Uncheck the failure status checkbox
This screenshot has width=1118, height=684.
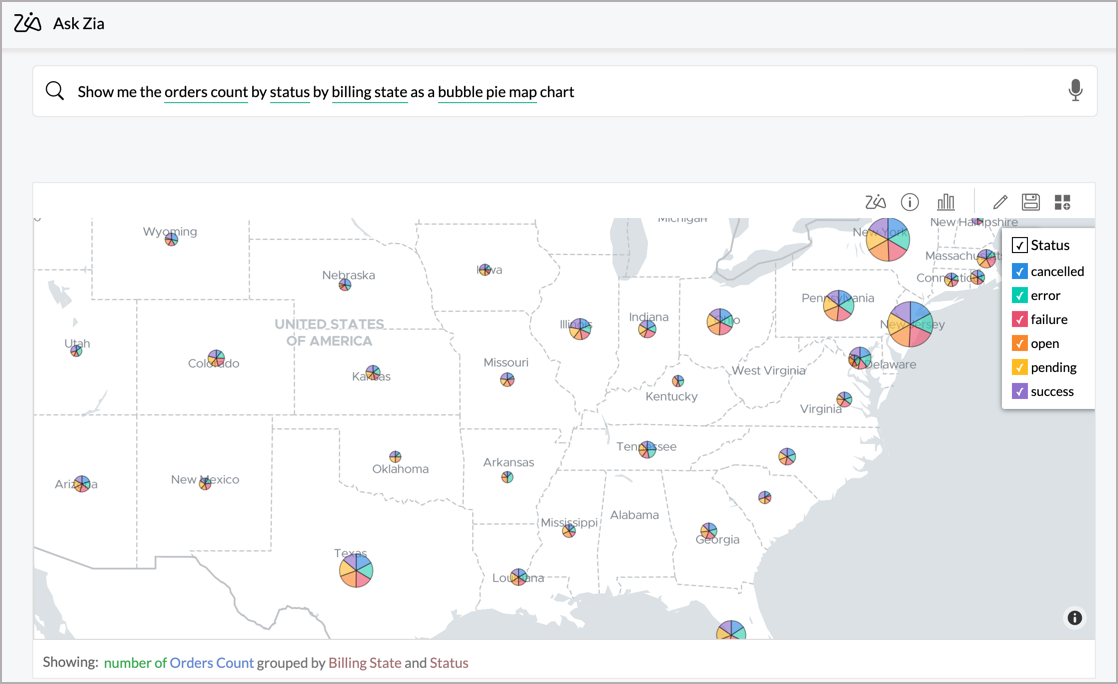(x=1019, y=319)
